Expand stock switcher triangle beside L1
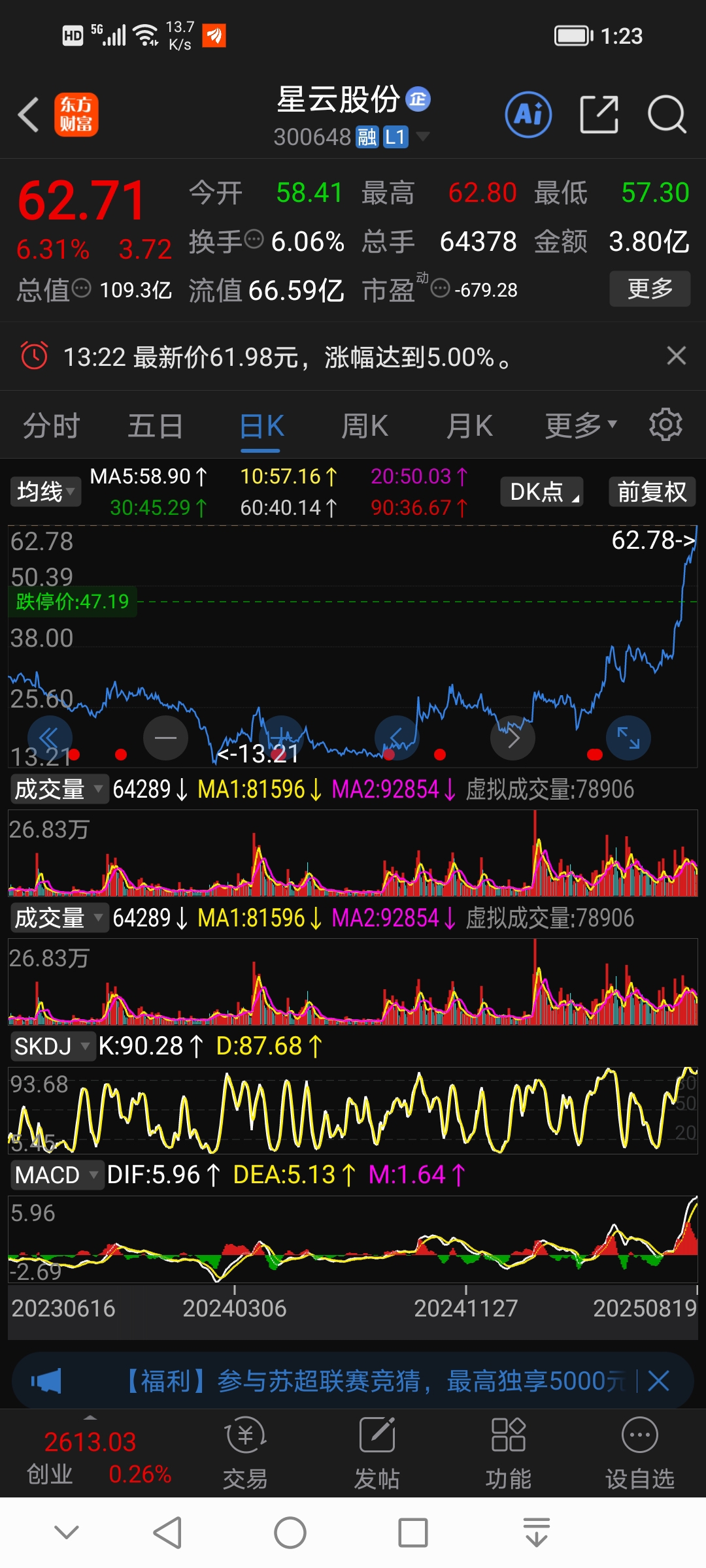Image resolution: width=706 pixels, height=1568 pixels. pyautogui.click(x=423, y=137)
